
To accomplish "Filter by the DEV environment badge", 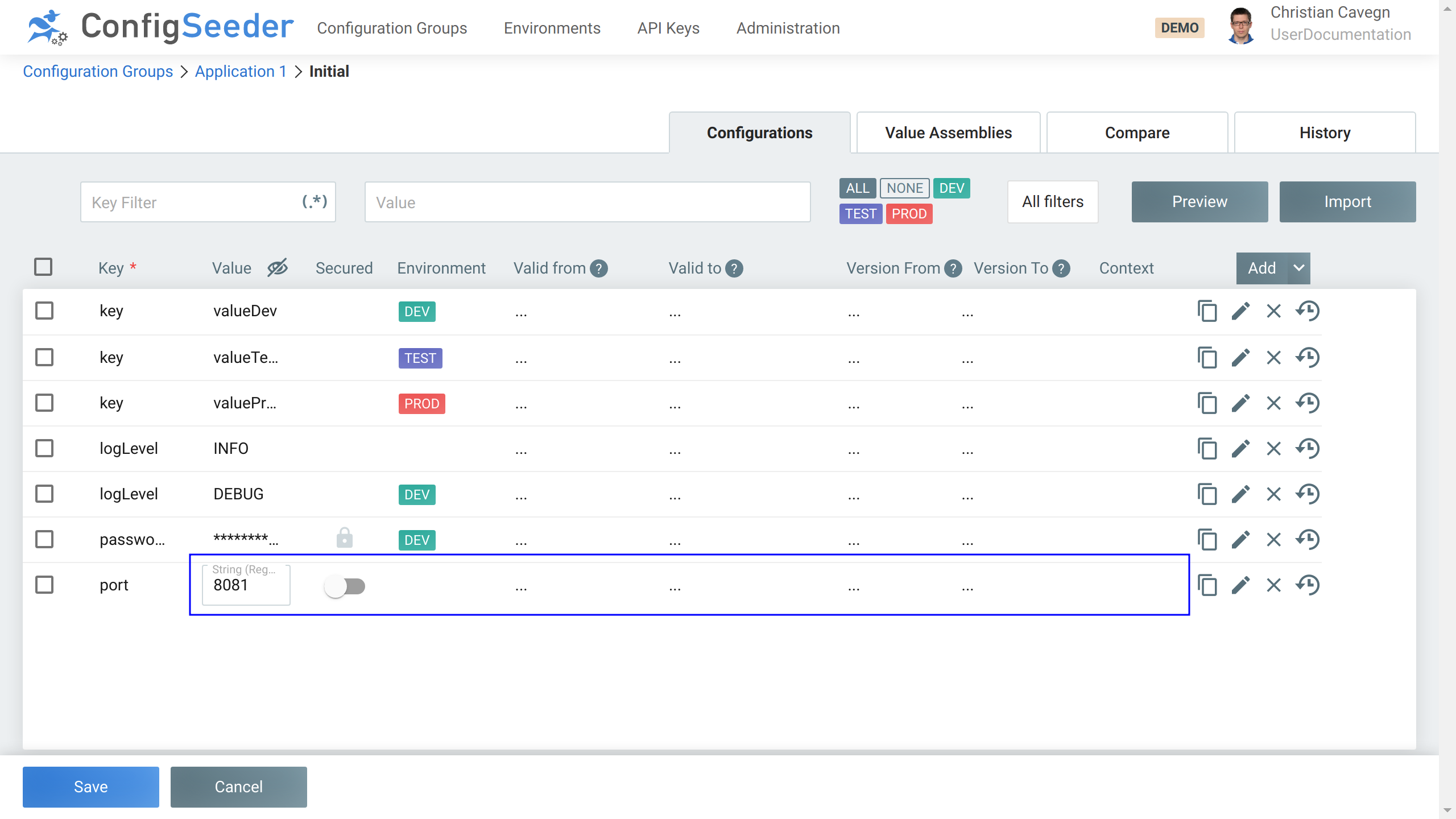I will click(952, 188).
